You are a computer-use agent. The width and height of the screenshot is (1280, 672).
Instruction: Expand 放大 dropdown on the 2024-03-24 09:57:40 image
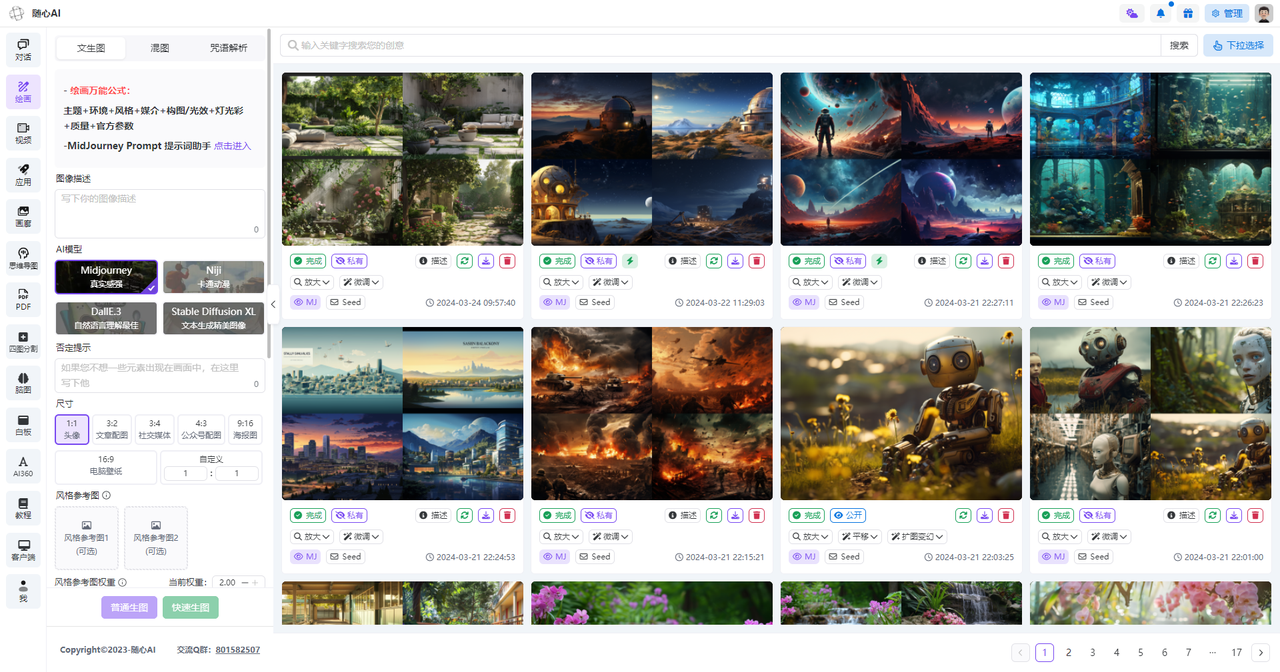310,282
